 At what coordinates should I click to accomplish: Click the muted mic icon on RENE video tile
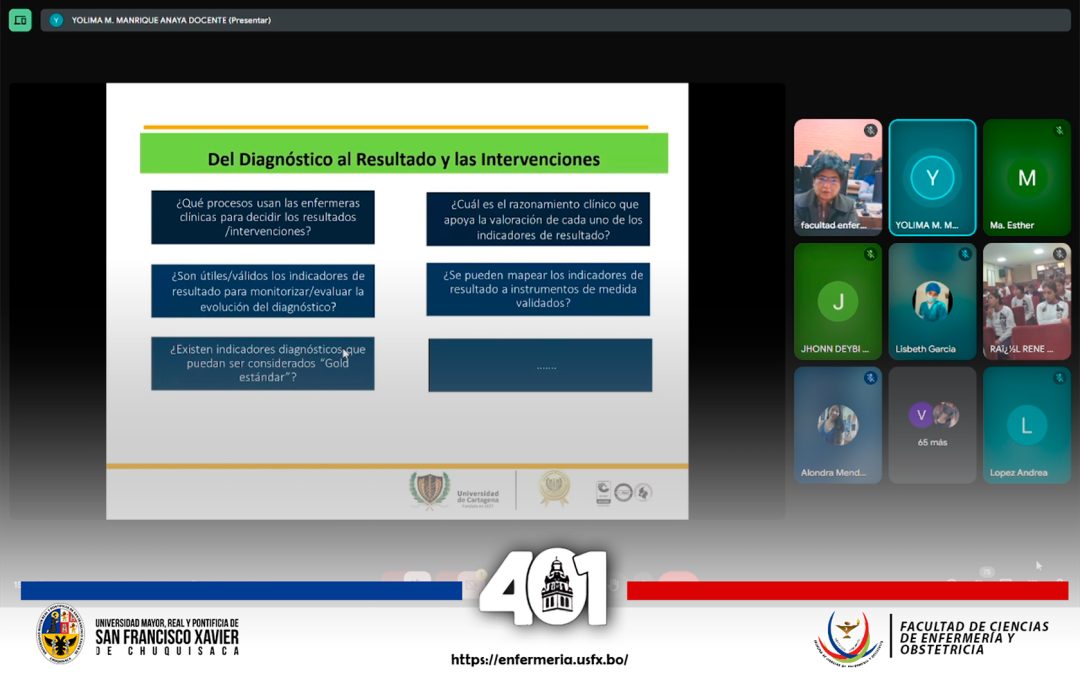[1059, 255]
